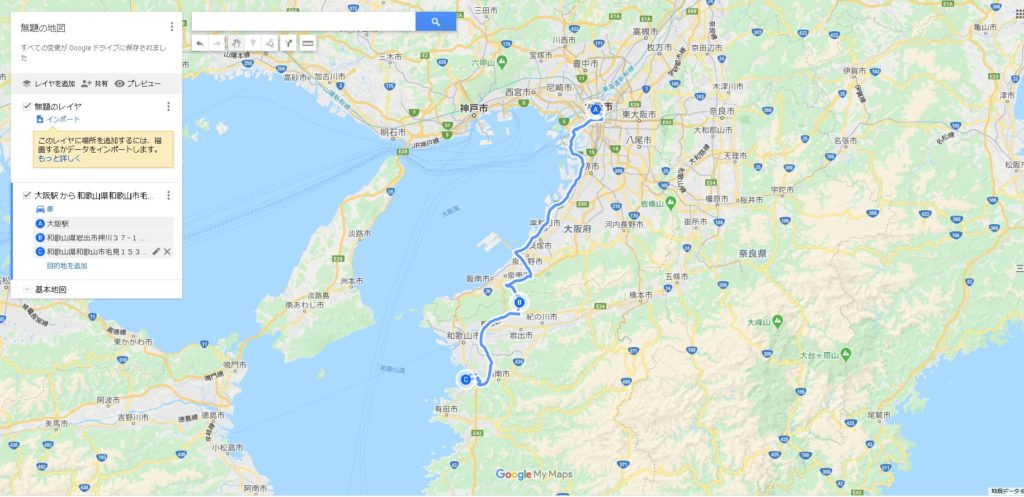The height and width of the screenshot is (497, 1024).
Task: Click the undo arrow in map toolbar
Action: 200,43
